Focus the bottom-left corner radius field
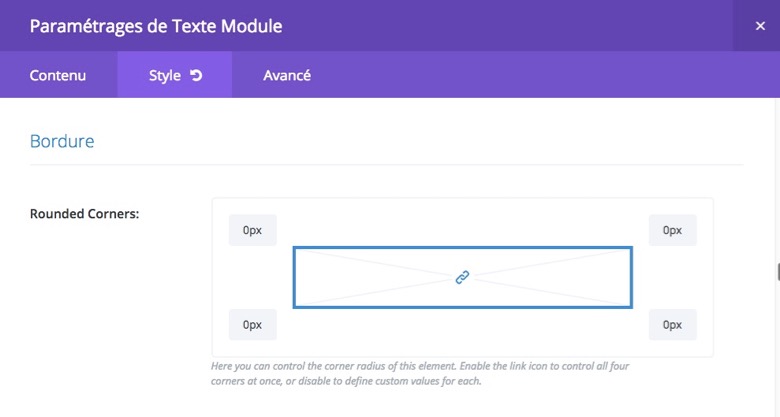 tap(253, 324)
